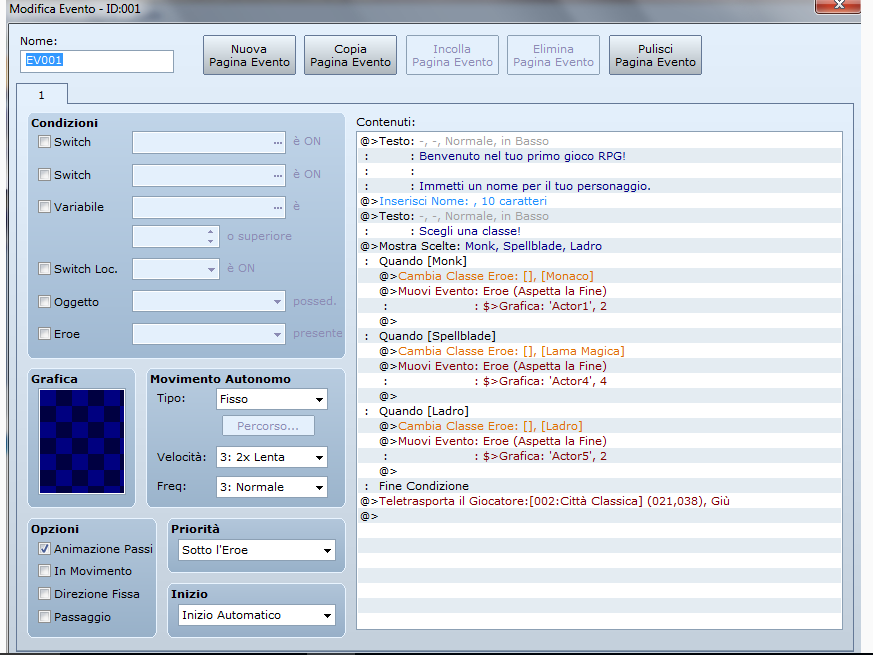Click Nuova Pagina Evento button
Screen dimensions: 873x655
pos(249,55)
